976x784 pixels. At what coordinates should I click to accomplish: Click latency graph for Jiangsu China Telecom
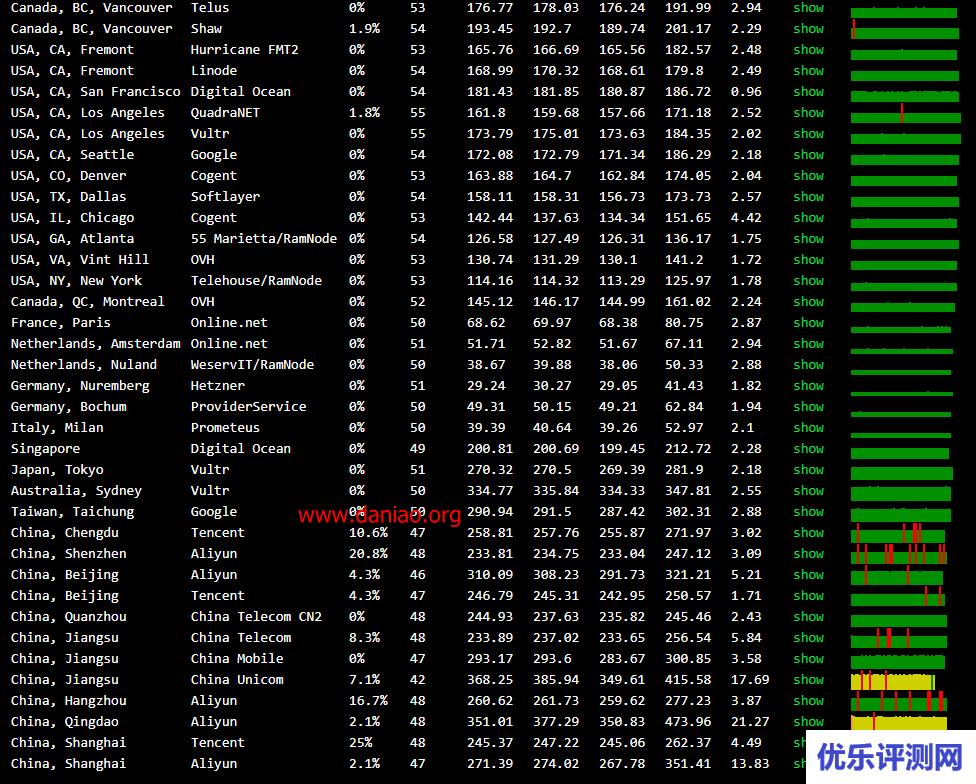tap(899, 638)
